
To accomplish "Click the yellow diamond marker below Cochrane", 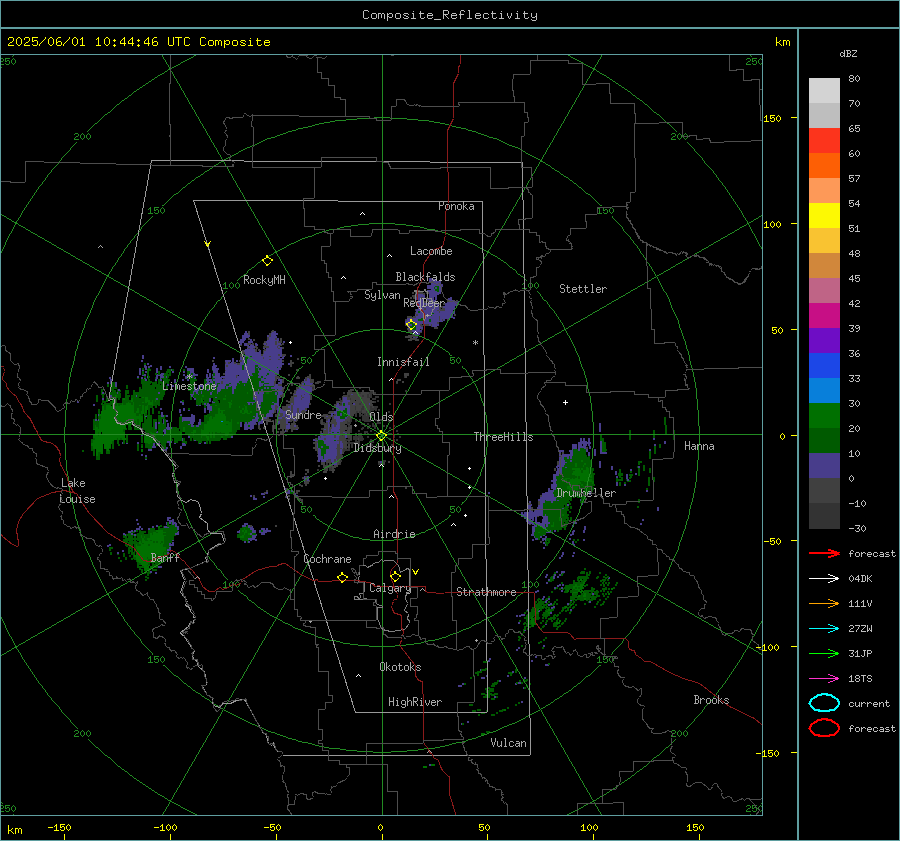I will coord(343,577).
